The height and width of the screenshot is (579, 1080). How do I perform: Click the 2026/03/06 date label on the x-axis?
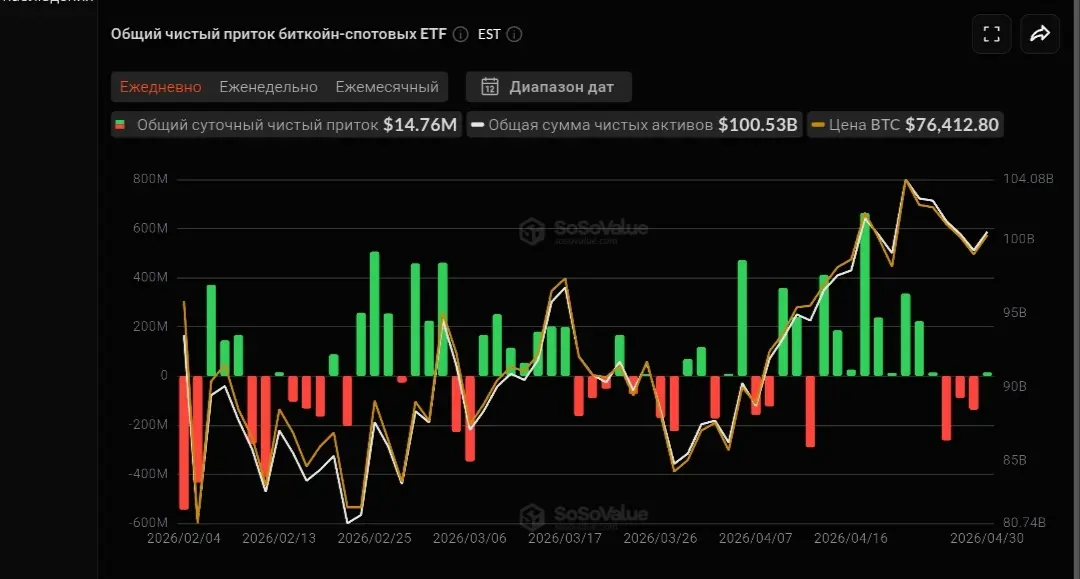[x=470, y=538]
